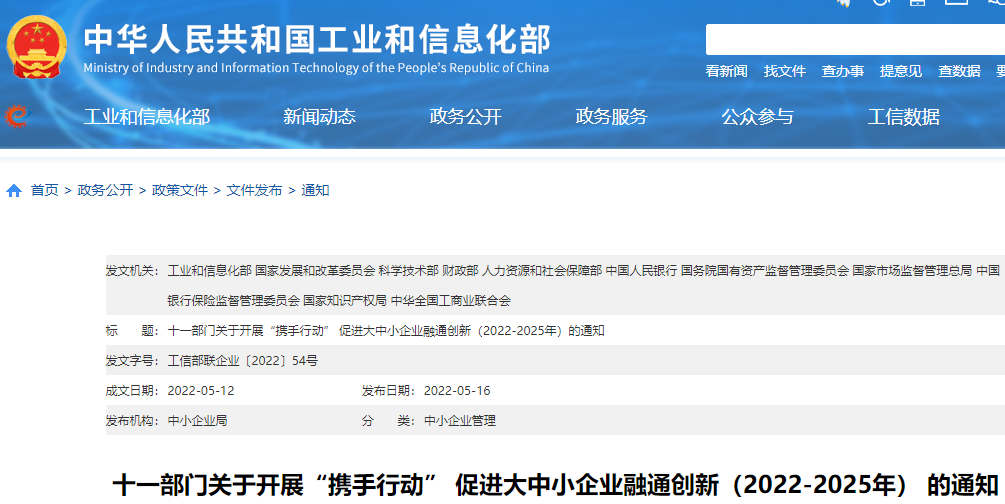Click the 通知 breadcrumb link
Viewport: 1005px width, 504px height.
pos(315,190)
